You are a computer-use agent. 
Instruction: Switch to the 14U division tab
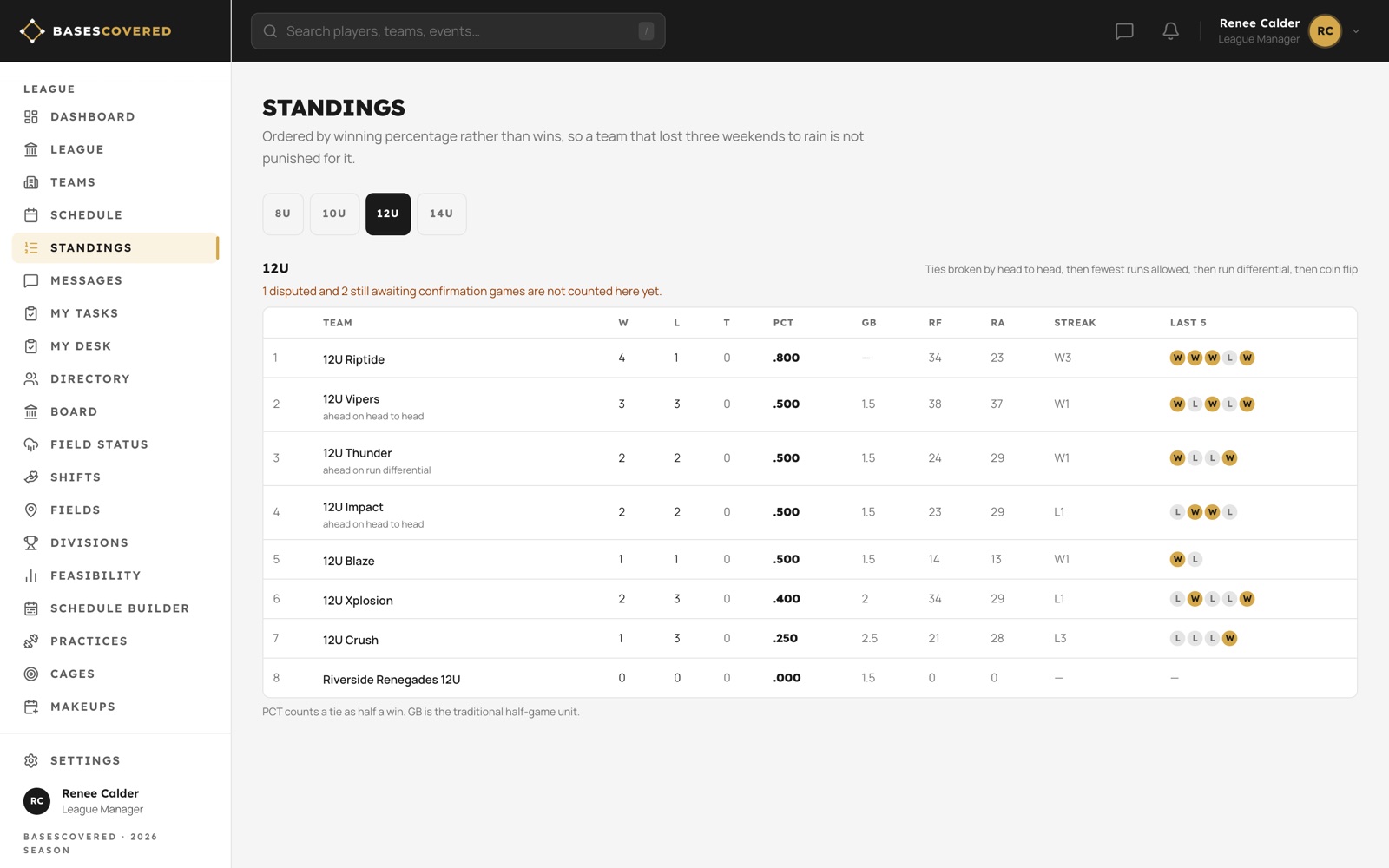(442, 214)
